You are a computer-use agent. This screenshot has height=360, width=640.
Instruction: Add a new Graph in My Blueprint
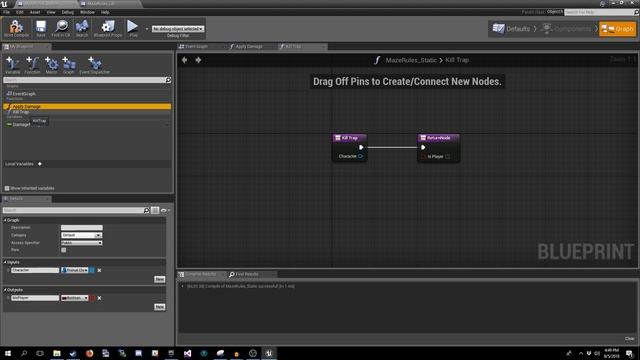point(69,65)
